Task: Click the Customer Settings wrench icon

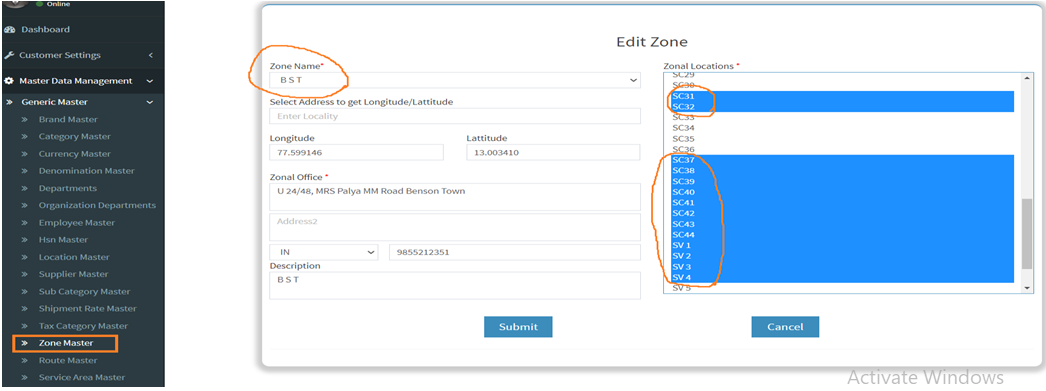Action: tap(9, 55)
